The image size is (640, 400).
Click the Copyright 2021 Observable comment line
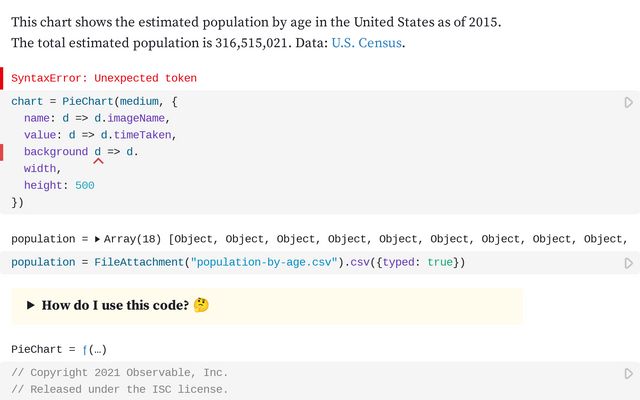point(120,372)
